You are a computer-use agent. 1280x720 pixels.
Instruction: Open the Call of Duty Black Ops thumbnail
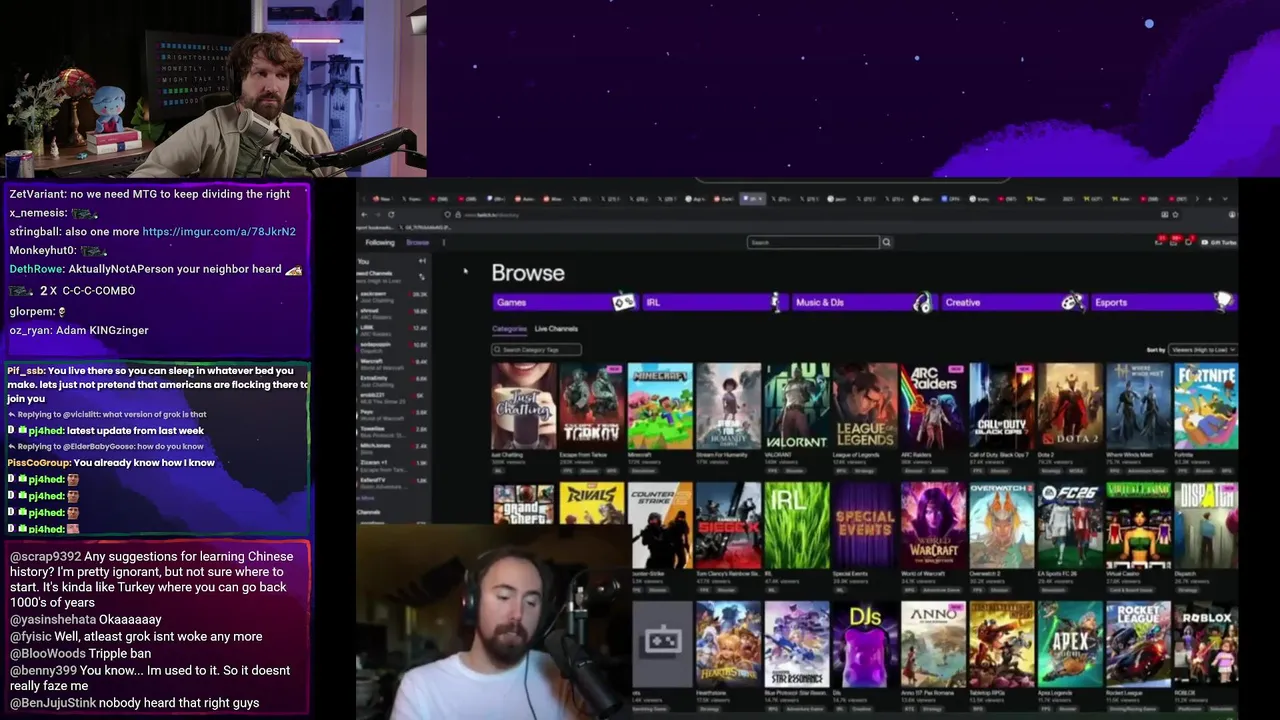(x=1001, y=406)
